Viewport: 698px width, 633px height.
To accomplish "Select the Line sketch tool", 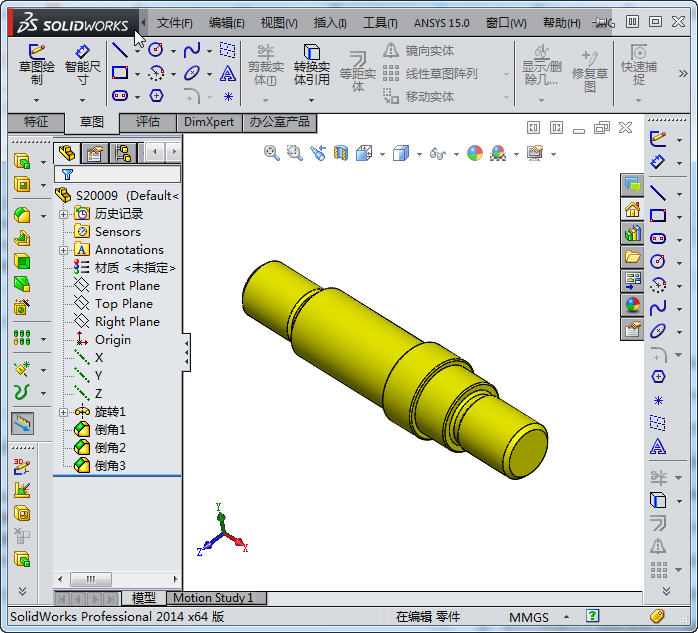I will (120, 50).
